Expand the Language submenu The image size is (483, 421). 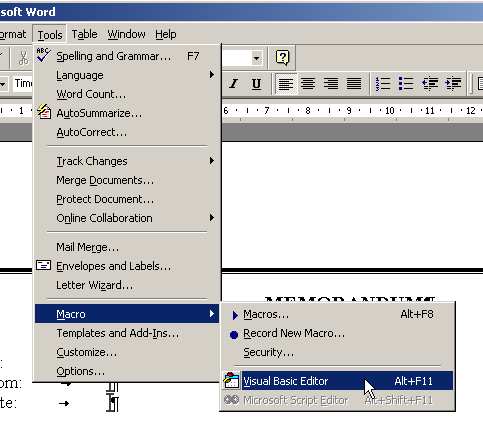coord(127,75)
